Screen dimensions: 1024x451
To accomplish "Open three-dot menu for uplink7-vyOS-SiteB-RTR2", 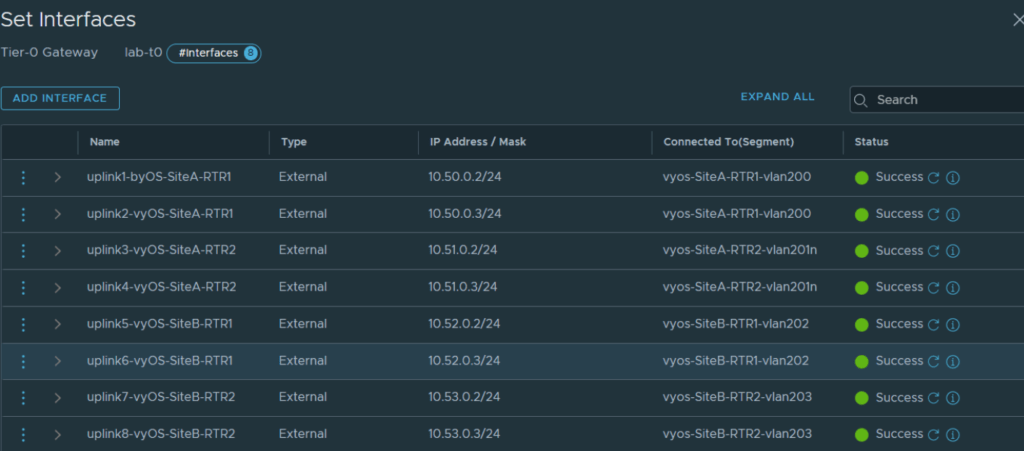I will coord(24,397).
